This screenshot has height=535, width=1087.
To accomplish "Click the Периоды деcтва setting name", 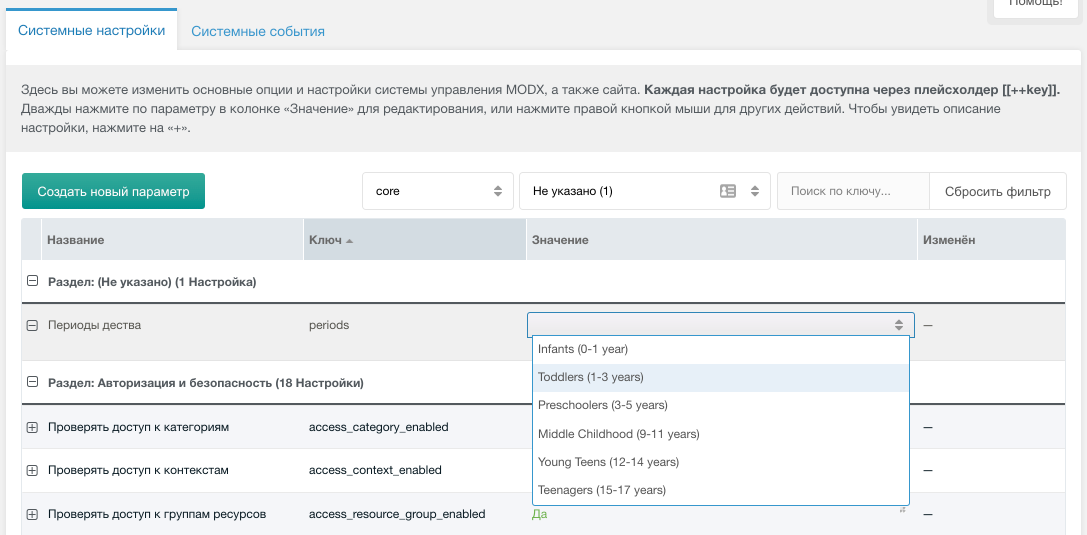I will click(x=94, y=325).
